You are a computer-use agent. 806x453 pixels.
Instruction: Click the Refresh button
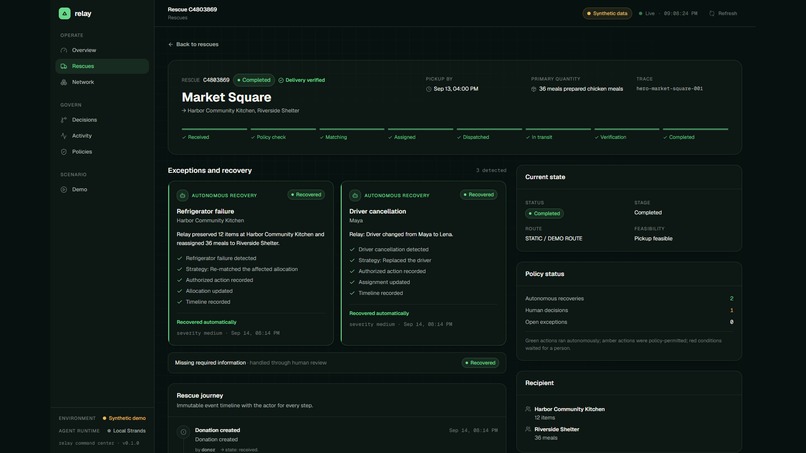coord(723,13)
